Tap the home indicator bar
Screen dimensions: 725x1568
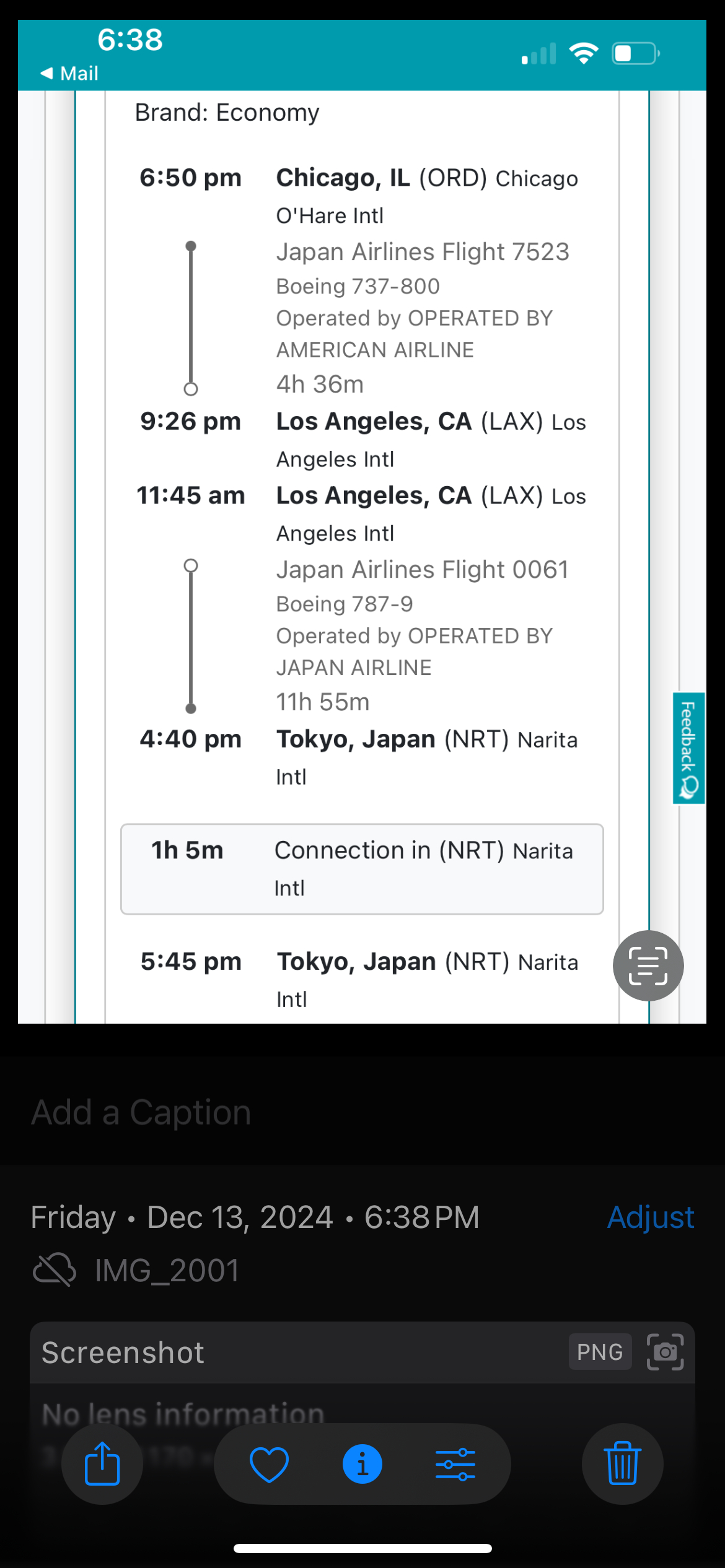(362, 1548)
